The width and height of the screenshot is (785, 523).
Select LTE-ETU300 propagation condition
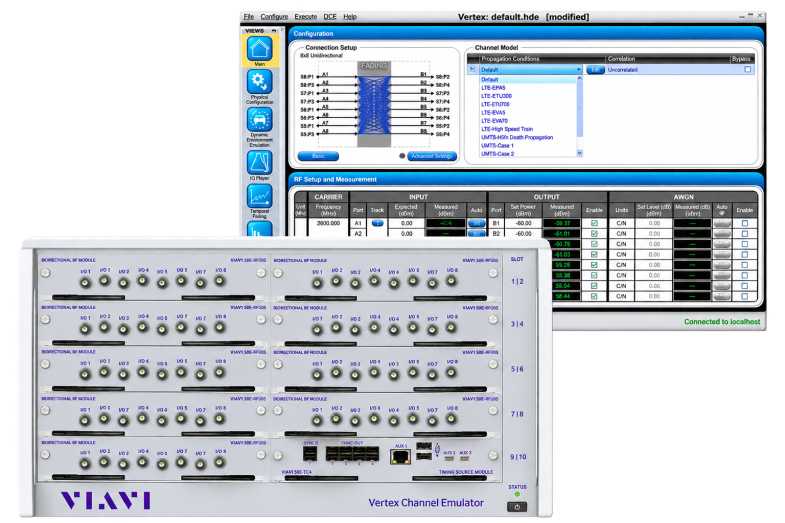click(496, 96)
